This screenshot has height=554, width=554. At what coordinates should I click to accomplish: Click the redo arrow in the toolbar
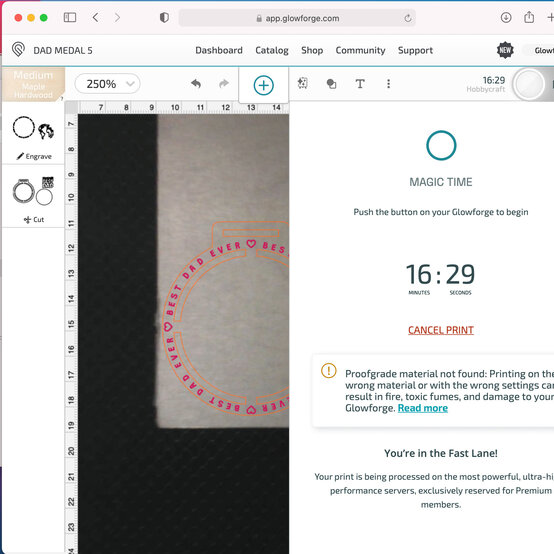coord(224,84)
